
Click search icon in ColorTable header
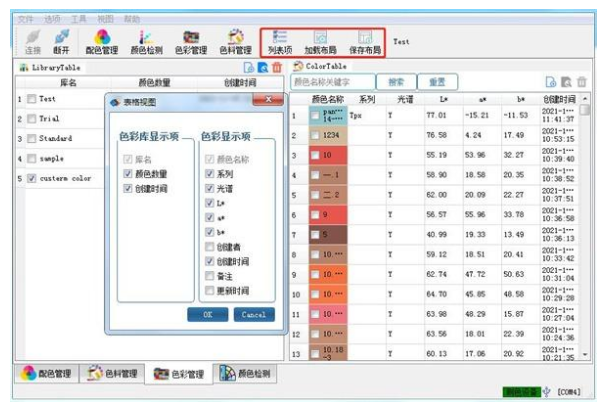tap(566, 82)
